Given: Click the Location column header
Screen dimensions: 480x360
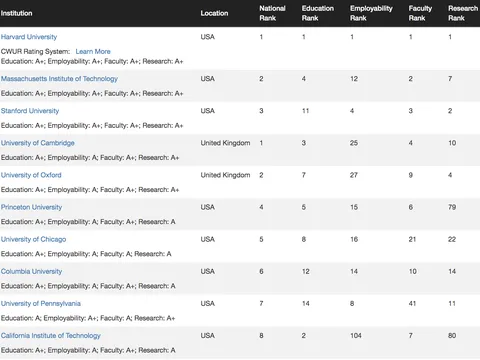Looking at the screenshot, I should [214, 13].
